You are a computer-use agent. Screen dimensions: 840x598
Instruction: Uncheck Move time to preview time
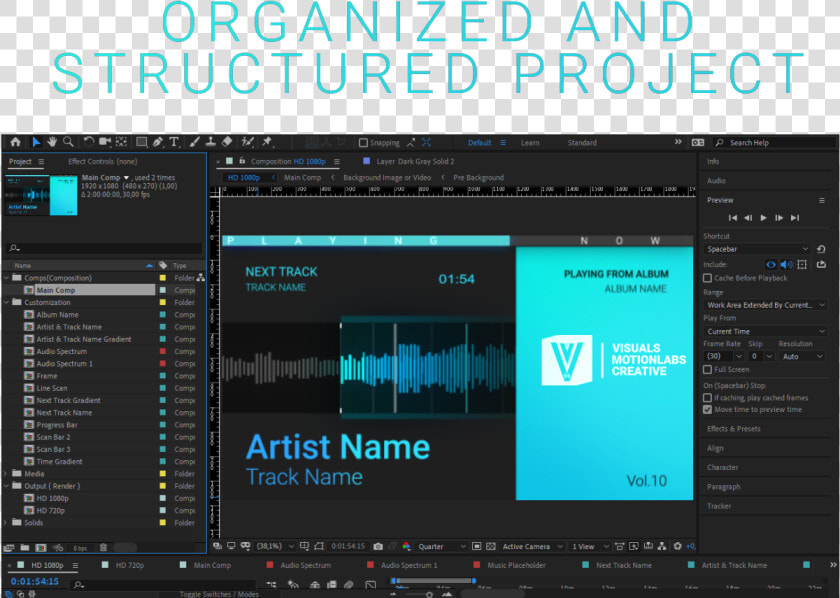[x=707, y=410]
